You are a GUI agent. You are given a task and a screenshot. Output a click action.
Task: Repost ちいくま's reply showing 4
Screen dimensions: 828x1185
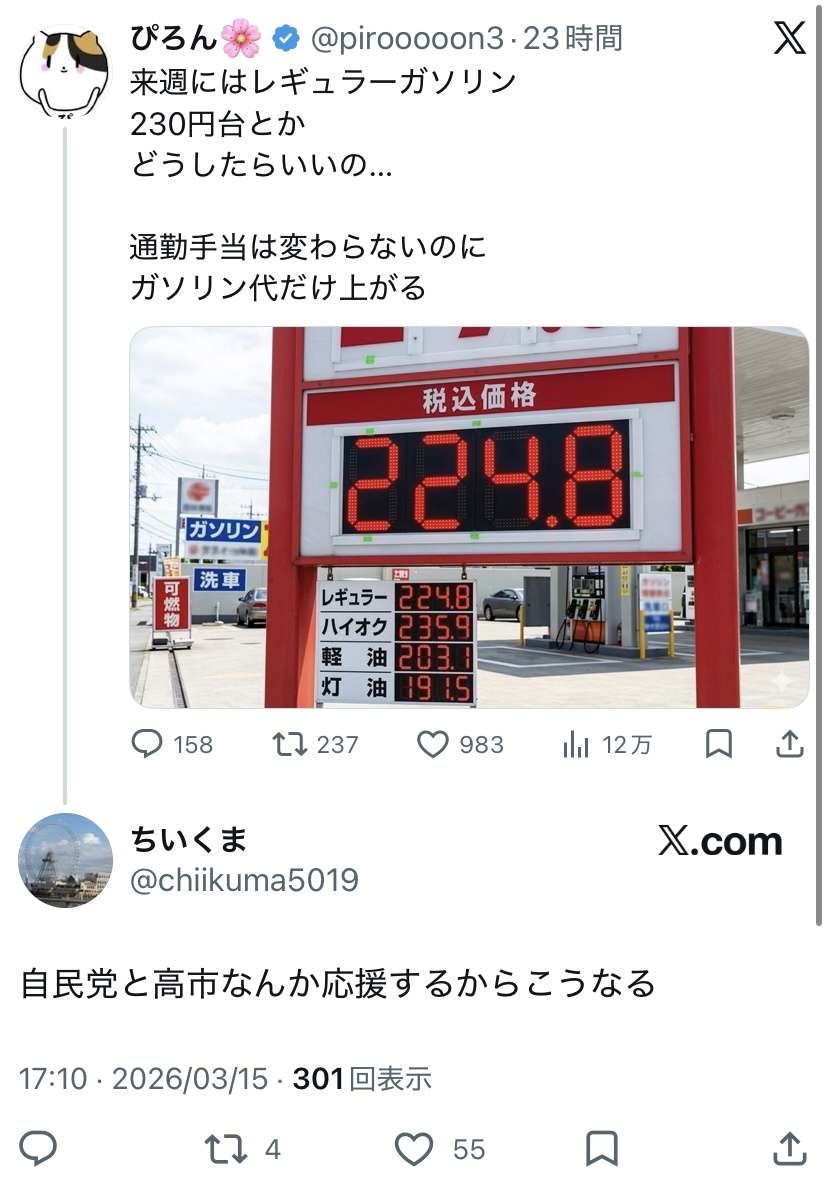point(226,1149)
